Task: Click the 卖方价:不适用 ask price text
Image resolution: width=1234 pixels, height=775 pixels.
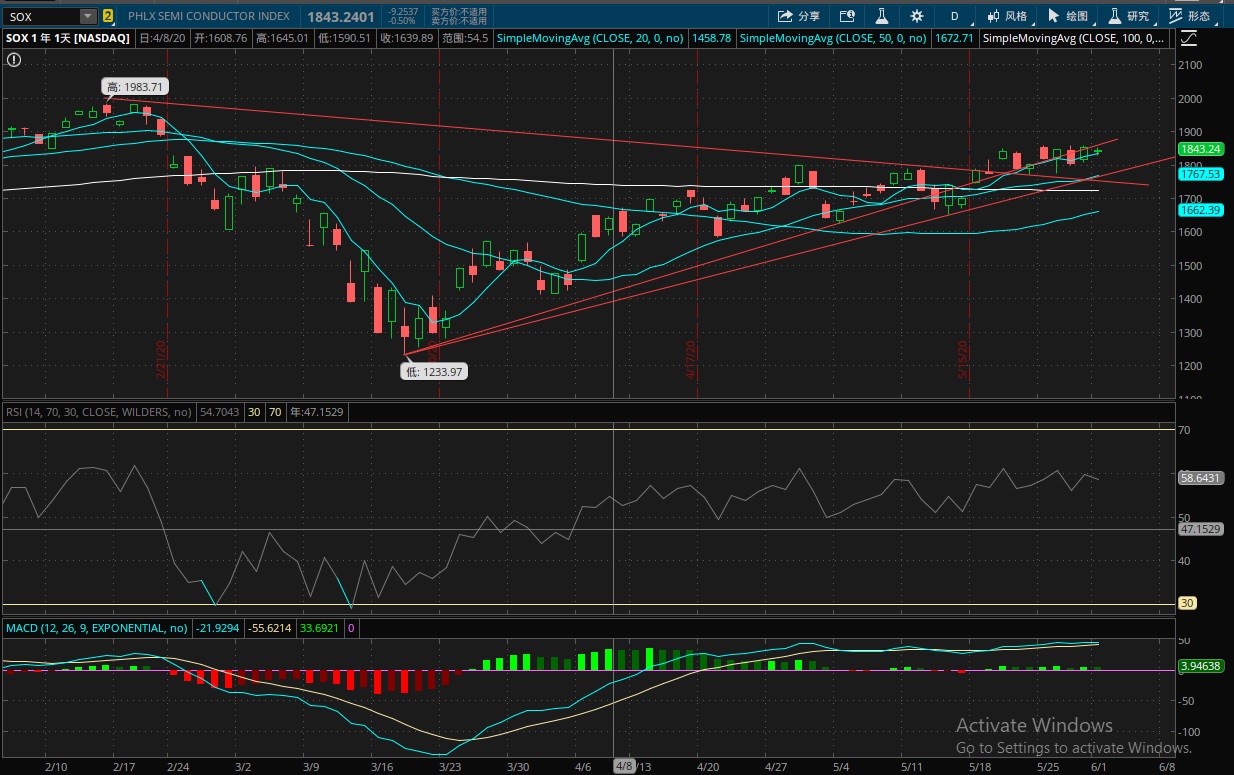Action: 458,21
